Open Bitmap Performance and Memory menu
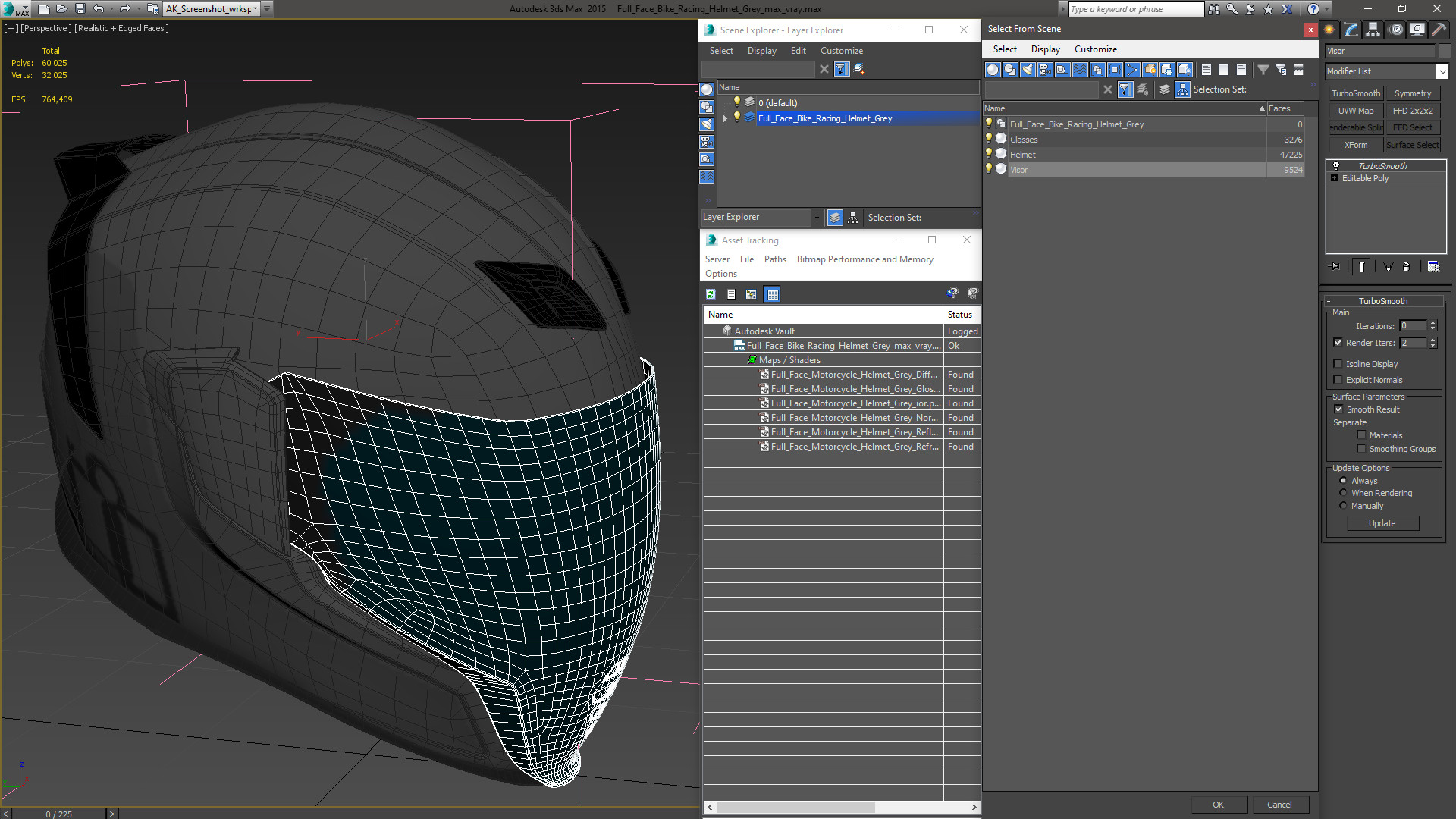The image size is (1456, 819). pos(864,259)
